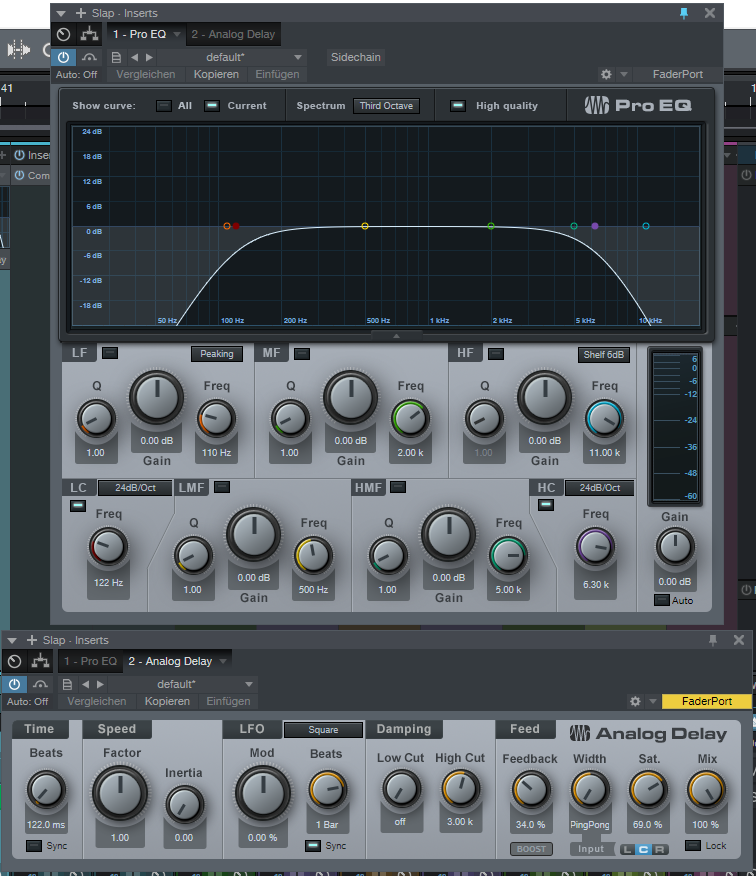Click Mix knob at 100 %
This screenshot has height=876, width=756.
[706, 791]
